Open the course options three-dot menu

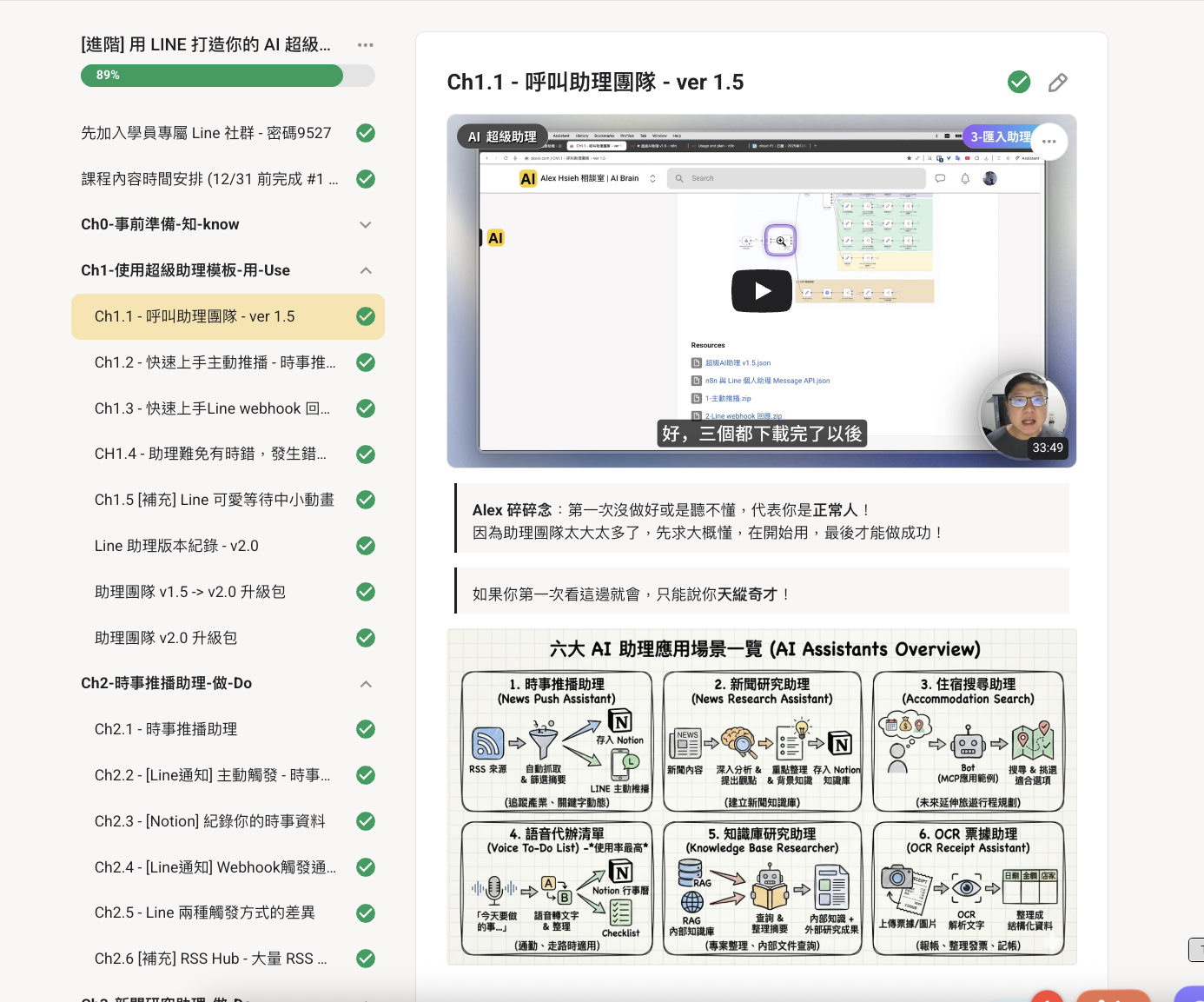pos(365,45)
